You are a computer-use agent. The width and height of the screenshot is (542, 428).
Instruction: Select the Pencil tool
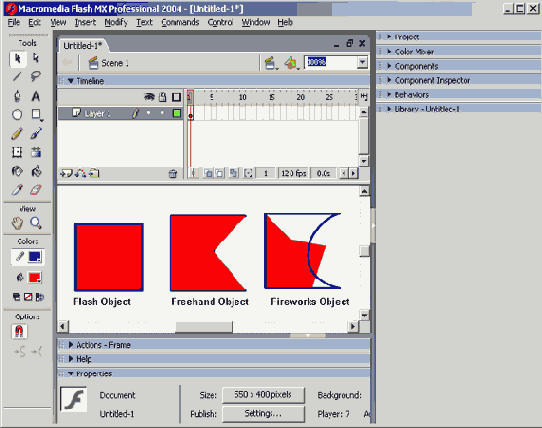coord(17,133)
